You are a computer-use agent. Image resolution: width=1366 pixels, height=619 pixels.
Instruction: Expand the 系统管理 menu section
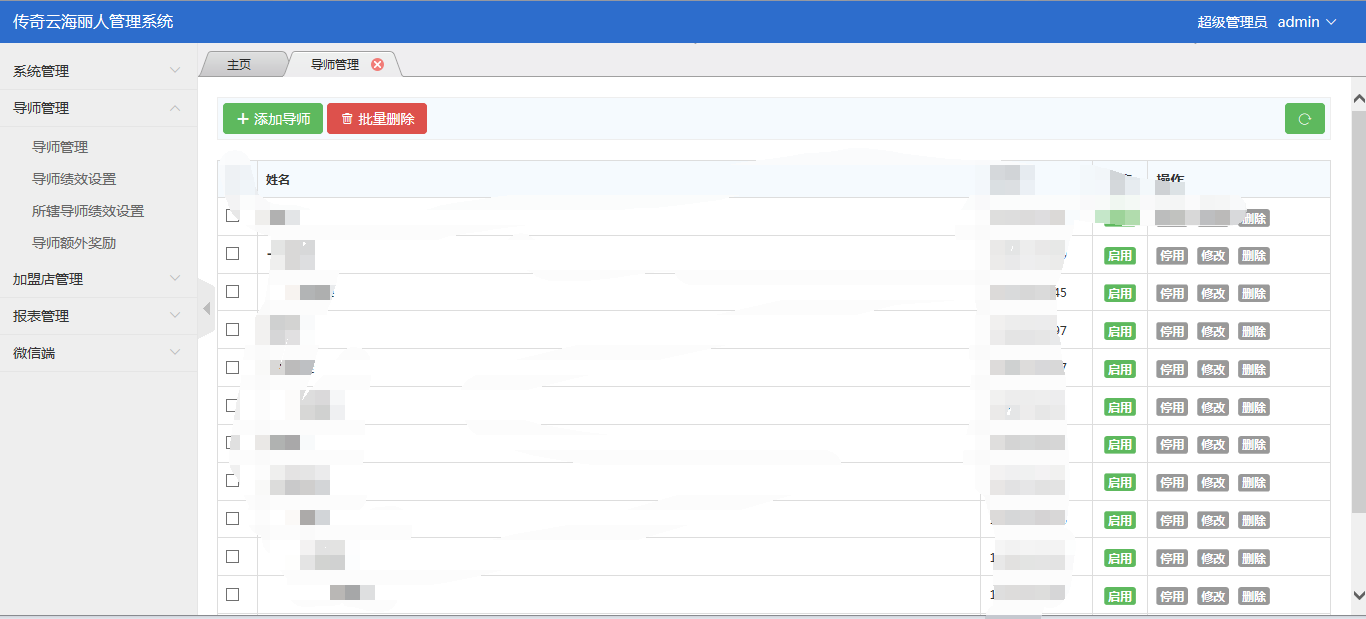pos(98,71)
